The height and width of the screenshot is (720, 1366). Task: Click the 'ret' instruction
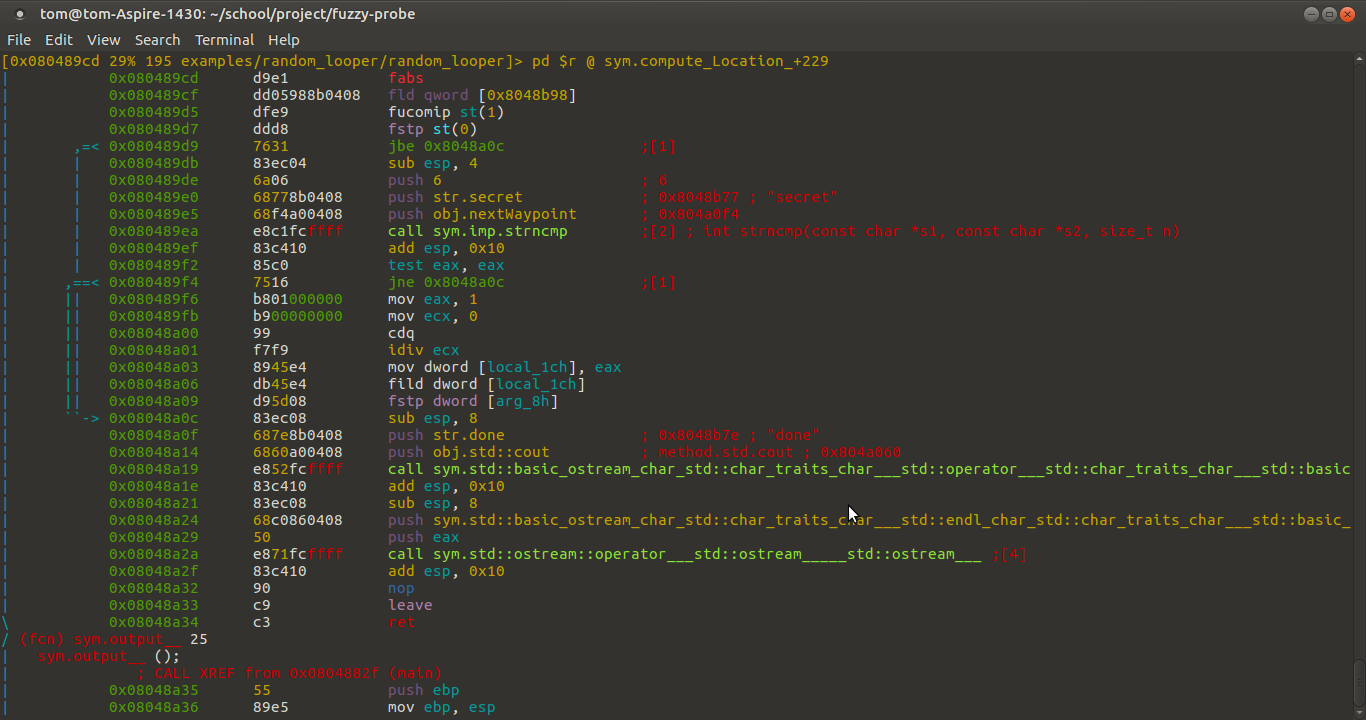coord(401,622)
